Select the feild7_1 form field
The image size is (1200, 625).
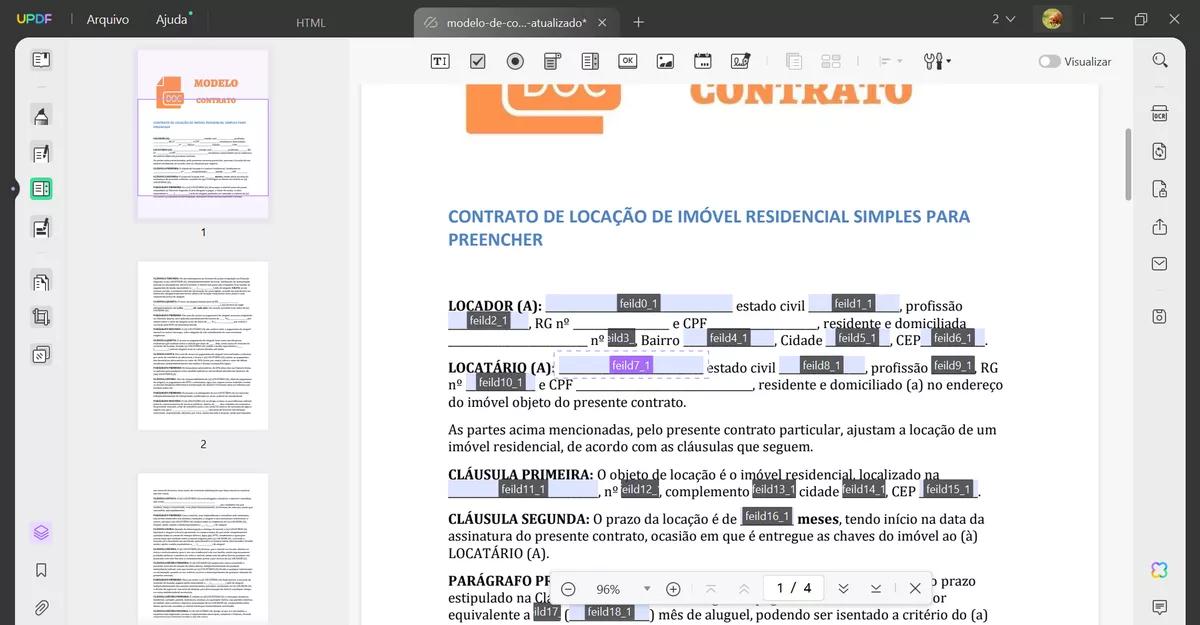pos(631,366)
